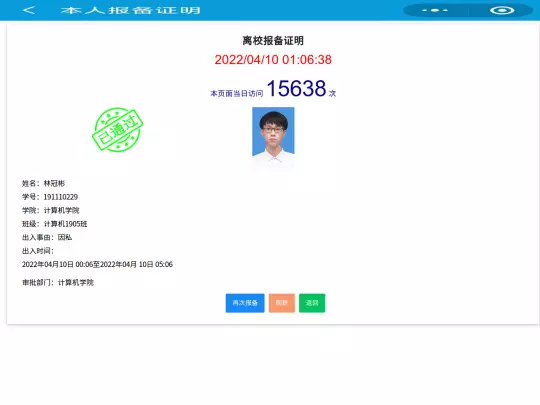Click the visit count 15638
The width and height of the screenshot is (540, 405).
tap(297, 89)
